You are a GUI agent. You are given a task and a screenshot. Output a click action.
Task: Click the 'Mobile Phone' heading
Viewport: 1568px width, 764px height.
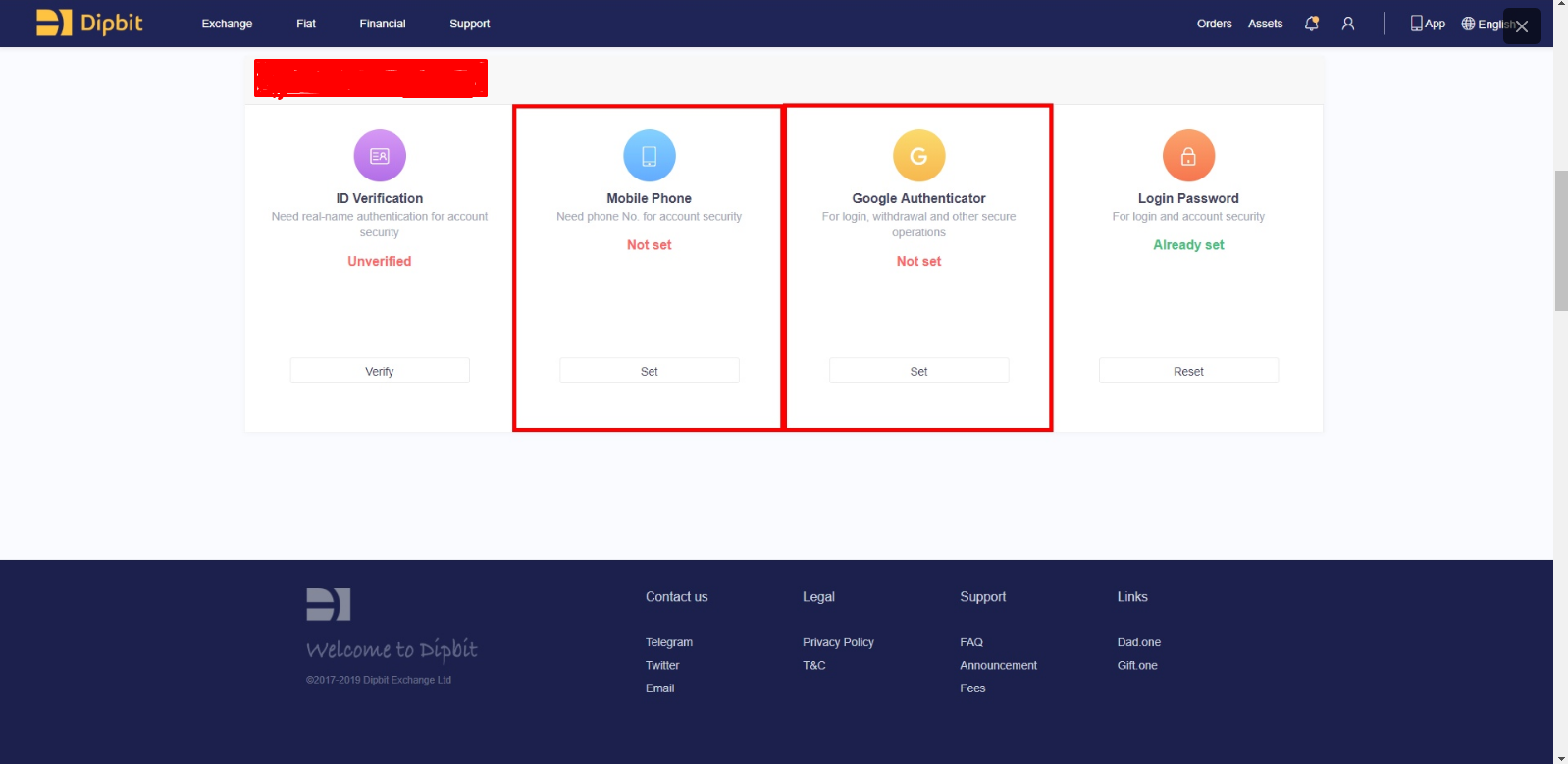(x=650, y=198)
